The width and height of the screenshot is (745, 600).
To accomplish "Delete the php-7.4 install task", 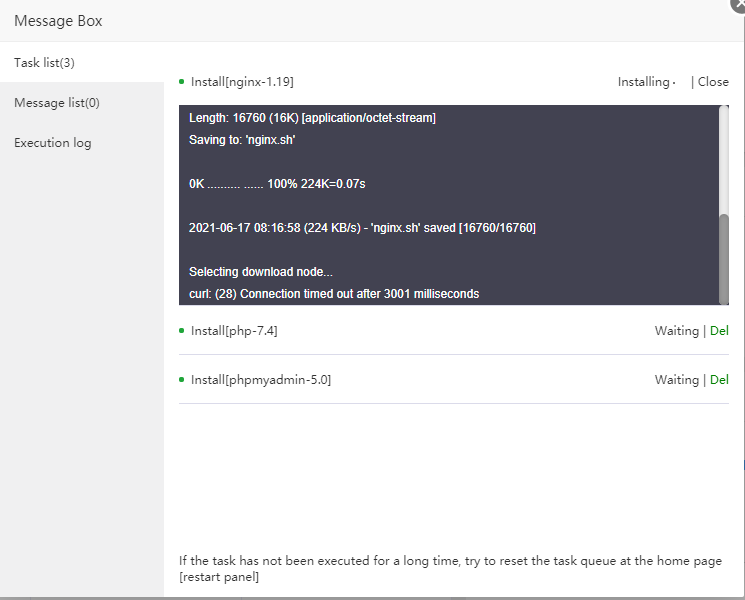I will [719, 331].
